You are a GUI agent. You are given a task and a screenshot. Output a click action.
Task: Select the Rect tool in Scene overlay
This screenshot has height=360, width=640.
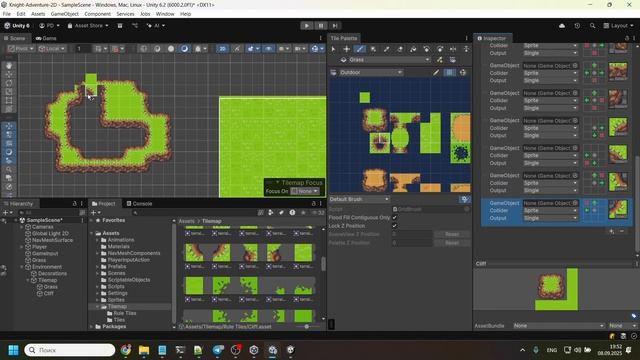click(9, 100)
